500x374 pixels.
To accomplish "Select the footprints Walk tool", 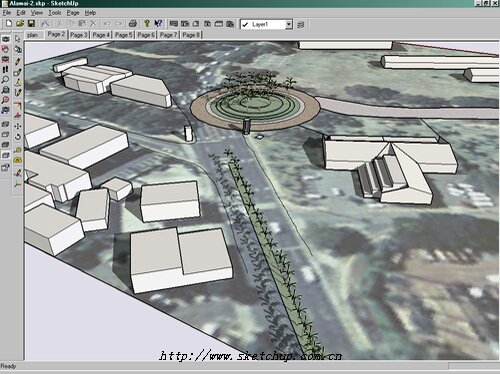I will click(5, 69).
